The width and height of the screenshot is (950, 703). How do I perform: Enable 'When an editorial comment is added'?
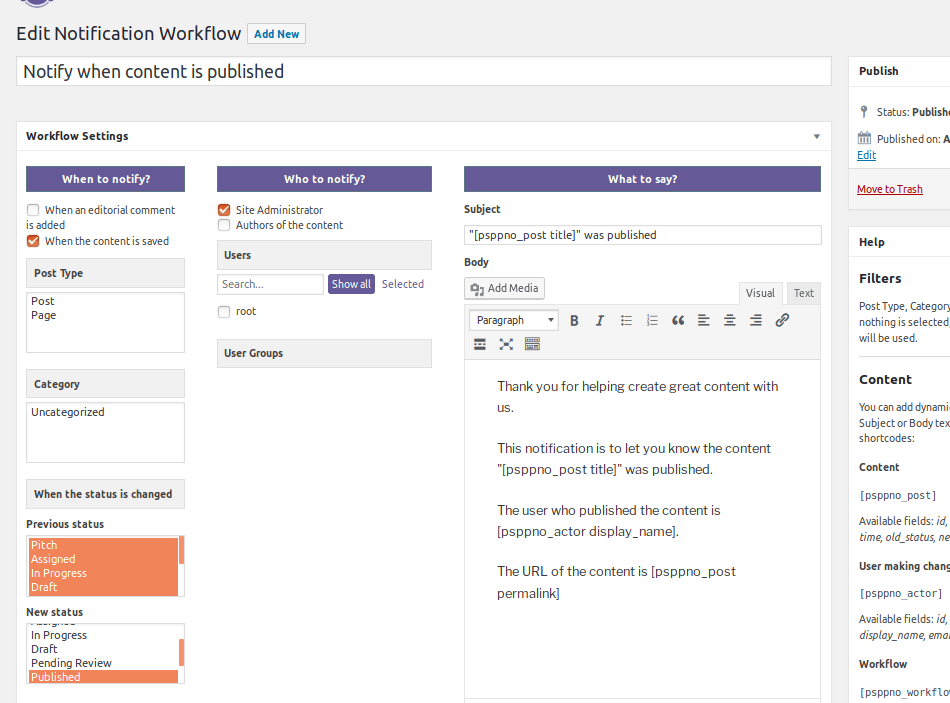pos(33,210)
